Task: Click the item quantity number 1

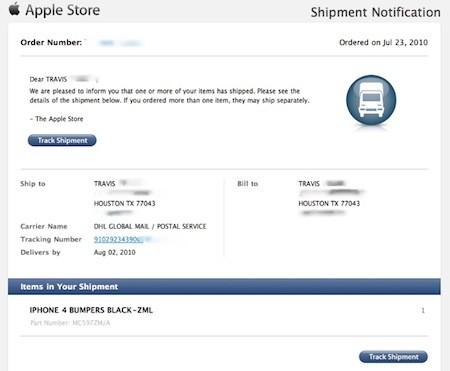Action: tap(423, 310)
